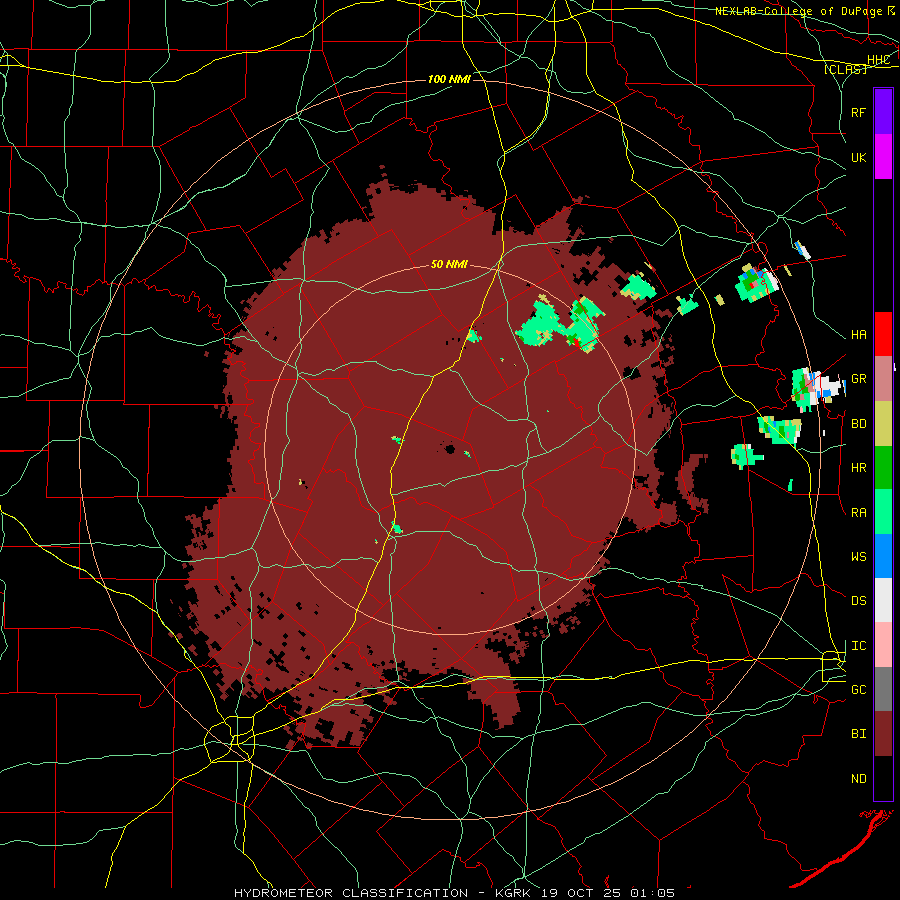Click the 50 NMI range ring label
Screen dimensions: 900x900
(449, 265)
